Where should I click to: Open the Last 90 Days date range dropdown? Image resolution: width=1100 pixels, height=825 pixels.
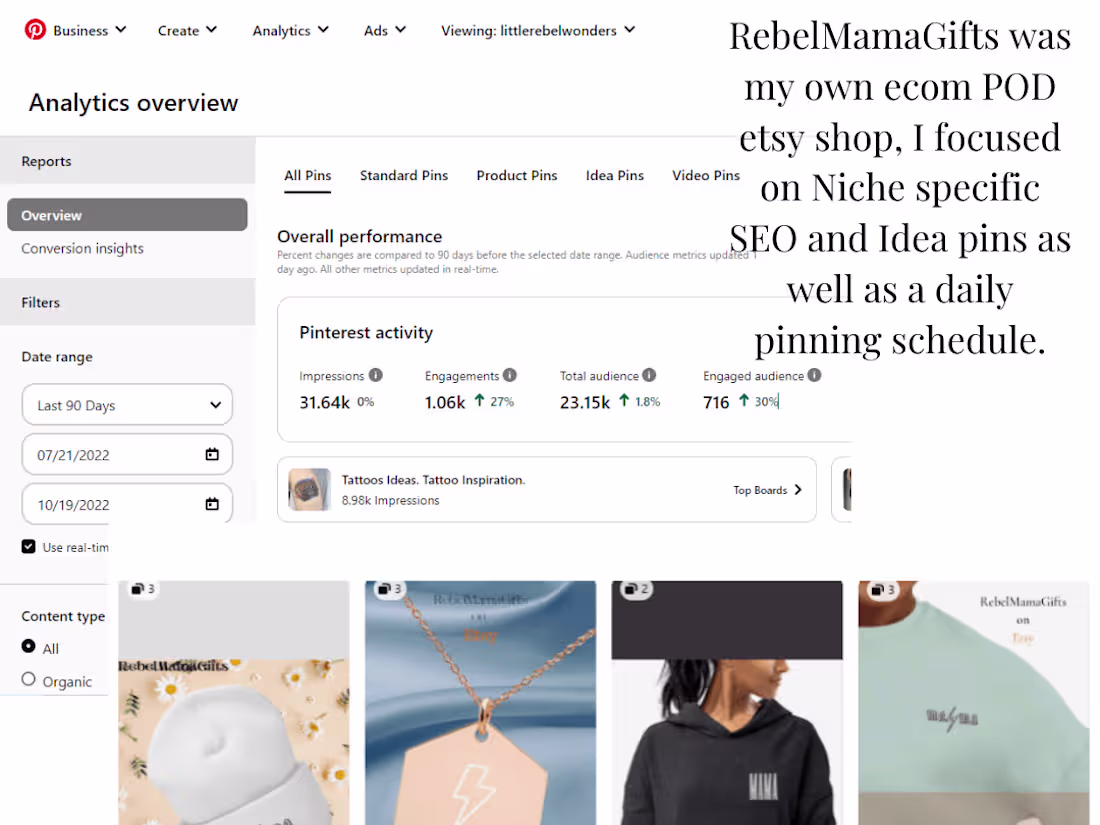tap(127, 404)
